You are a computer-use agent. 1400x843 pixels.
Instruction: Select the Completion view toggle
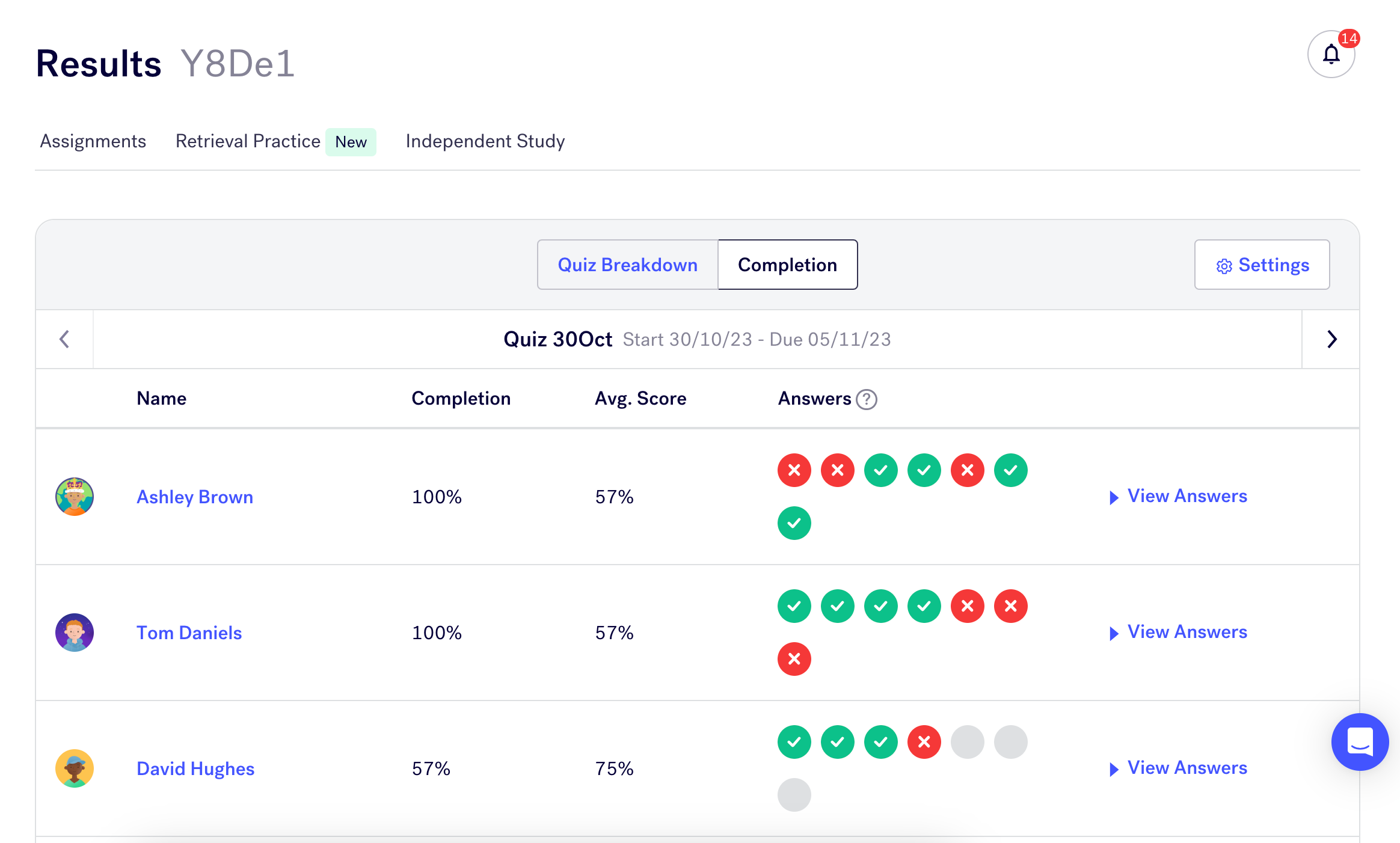tap(787, 265)
